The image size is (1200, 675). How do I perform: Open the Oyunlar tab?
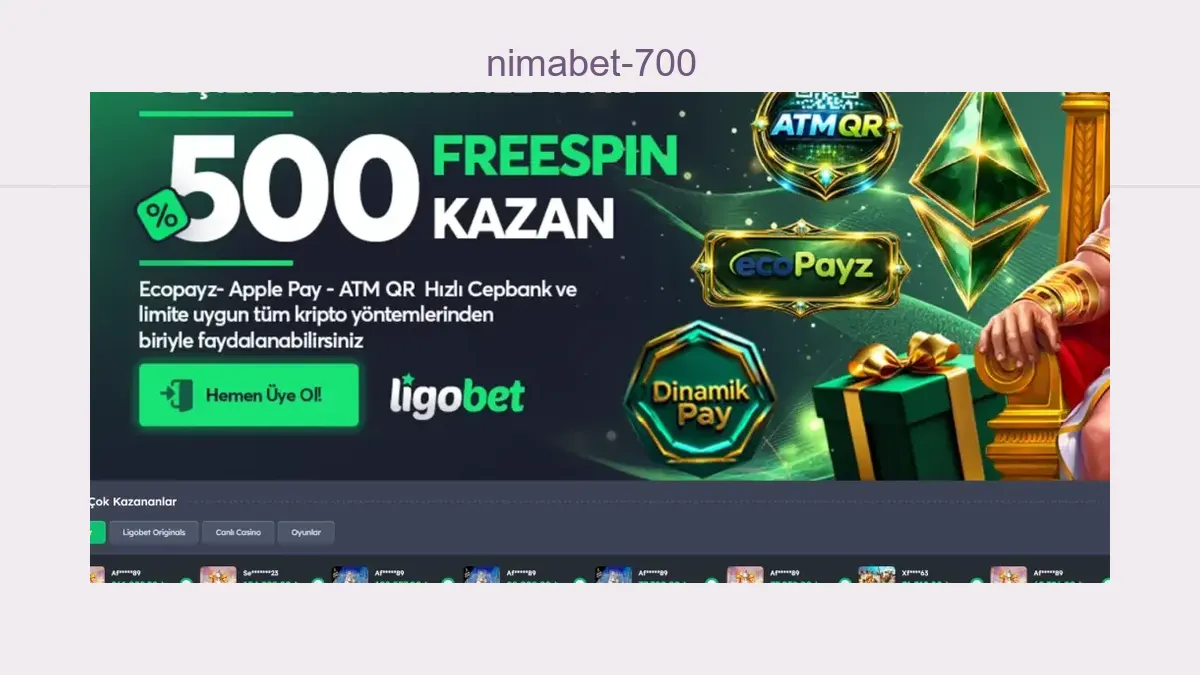tap(306, 532)
